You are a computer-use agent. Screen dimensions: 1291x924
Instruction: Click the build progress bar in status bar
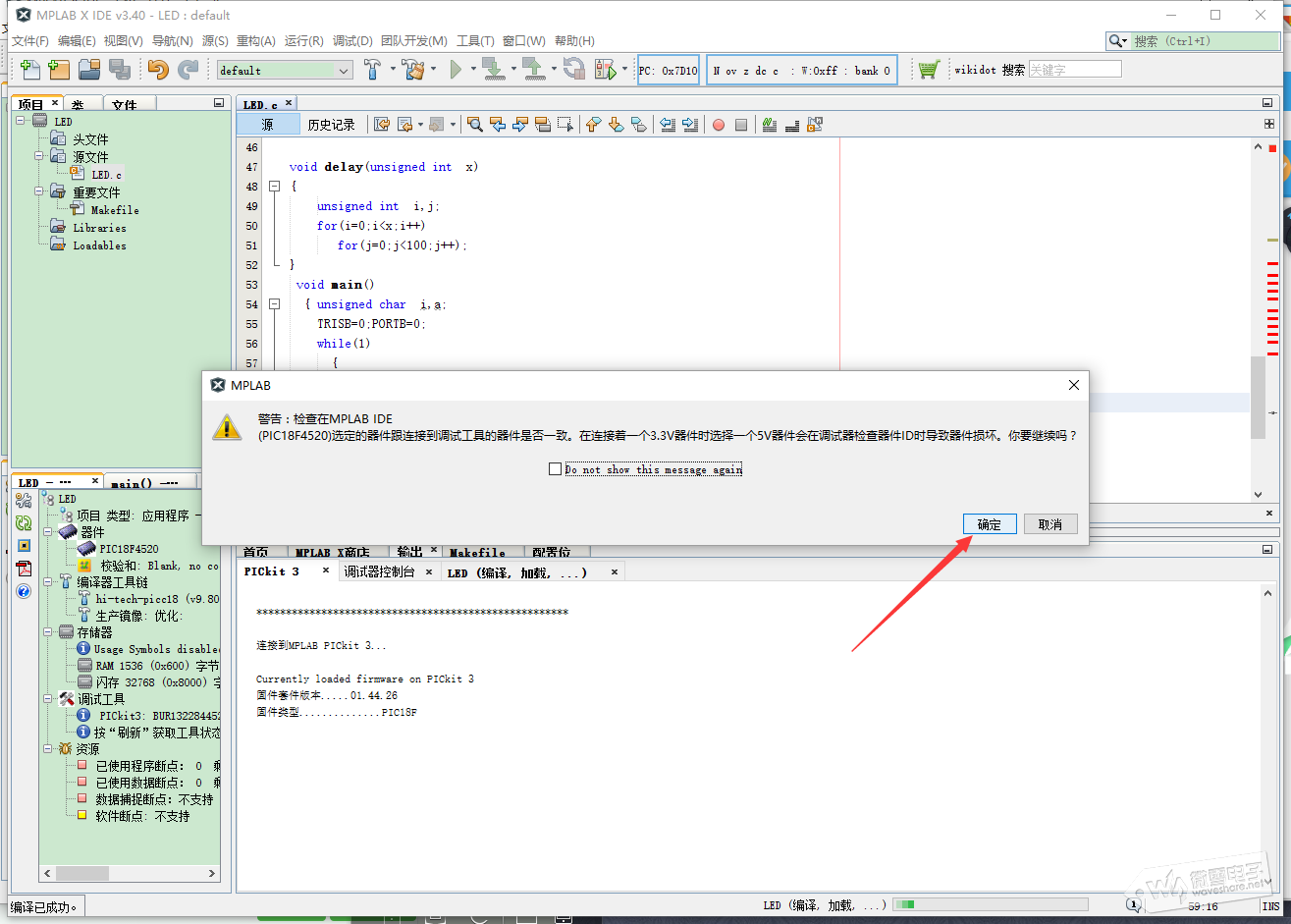tap(990, 904)
